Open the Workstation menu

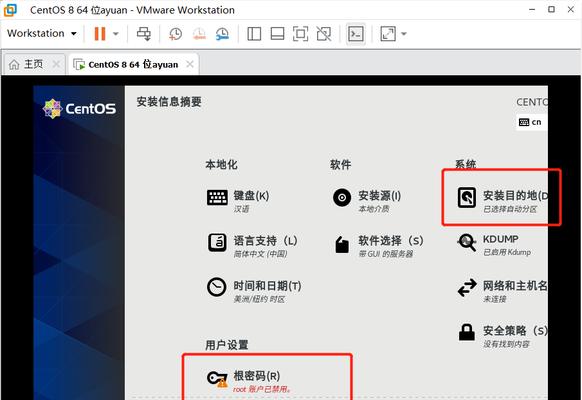[42, 33]
